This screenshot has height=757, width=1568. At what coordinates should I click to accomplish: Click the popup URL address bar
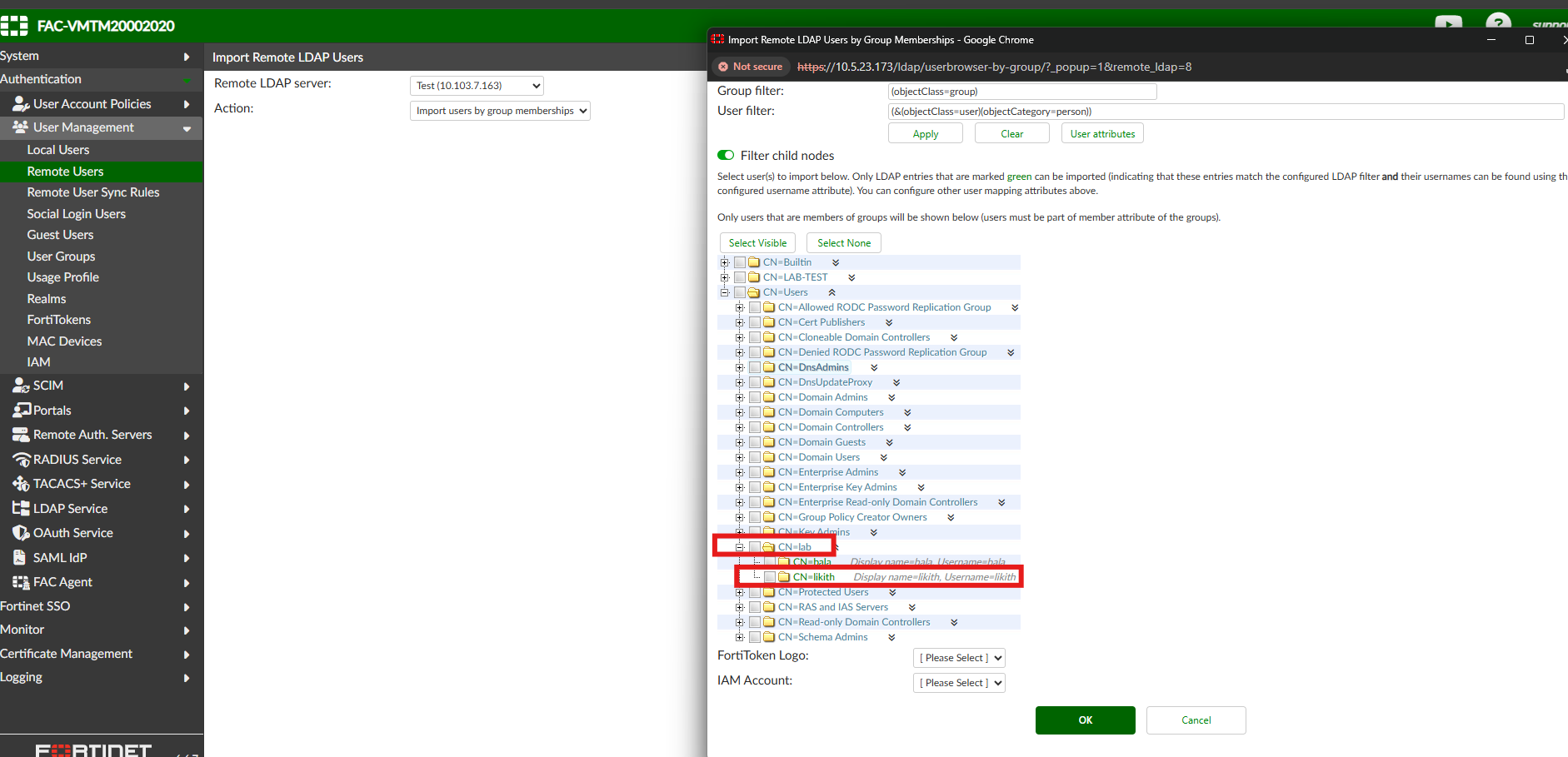click(x=994, y=67)
